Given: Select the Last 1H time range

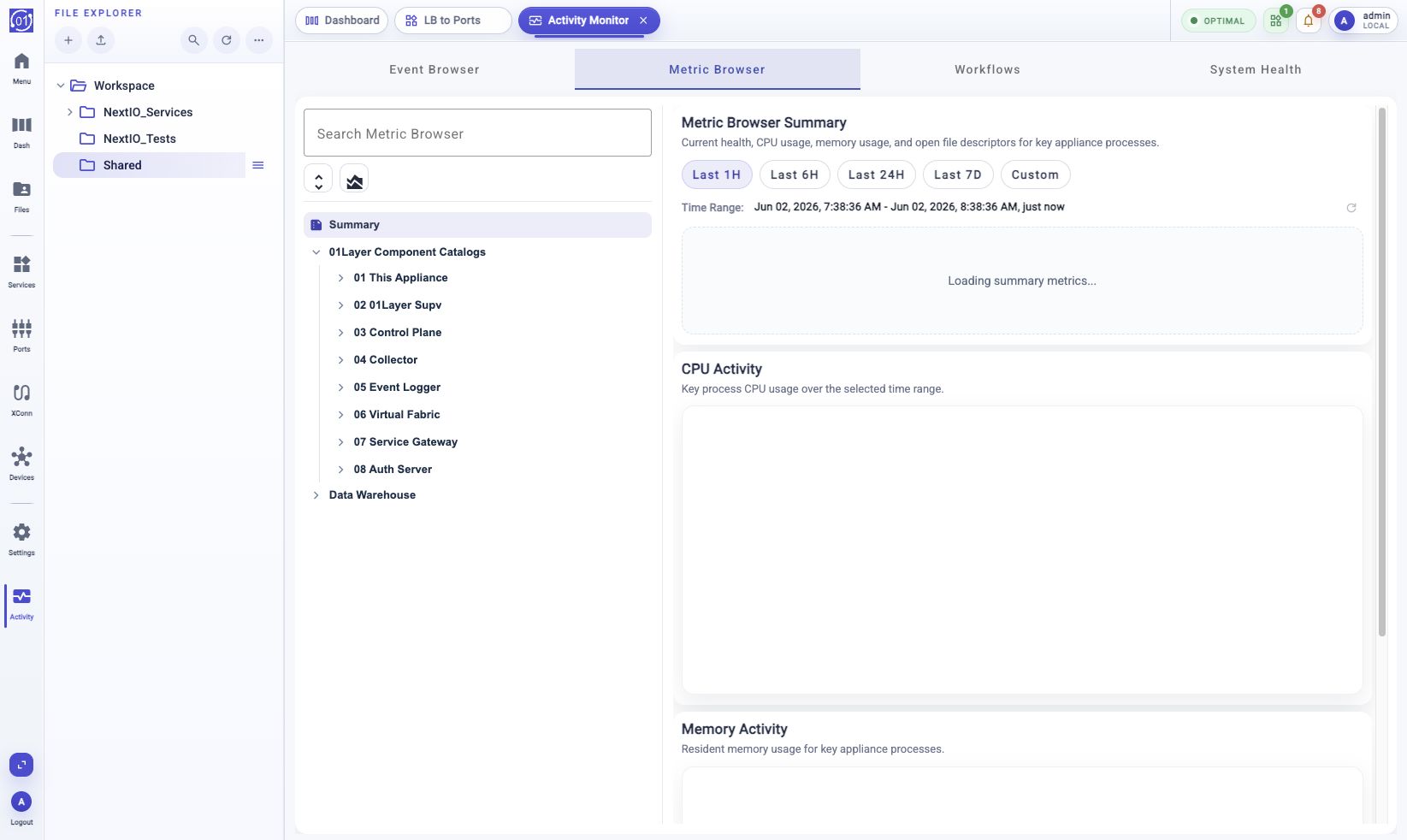Looking at the screenshot, I should tap(717, 175).
